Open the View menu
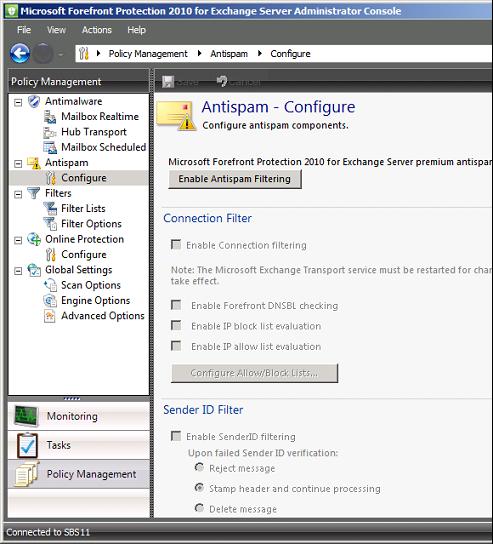Image resolution: width=493 pixels, height=544 pixels. (56, 30)
